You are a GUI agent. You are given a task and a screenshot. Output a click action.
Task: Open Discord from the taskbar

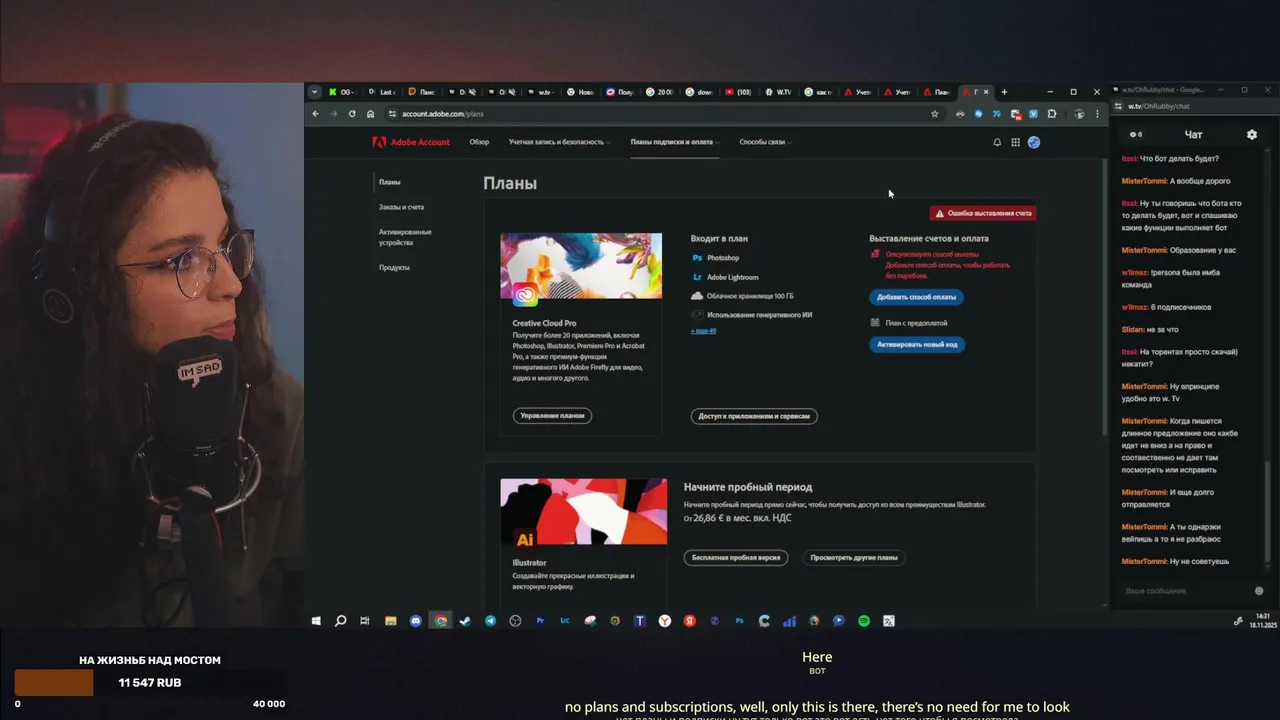point(416,621)
